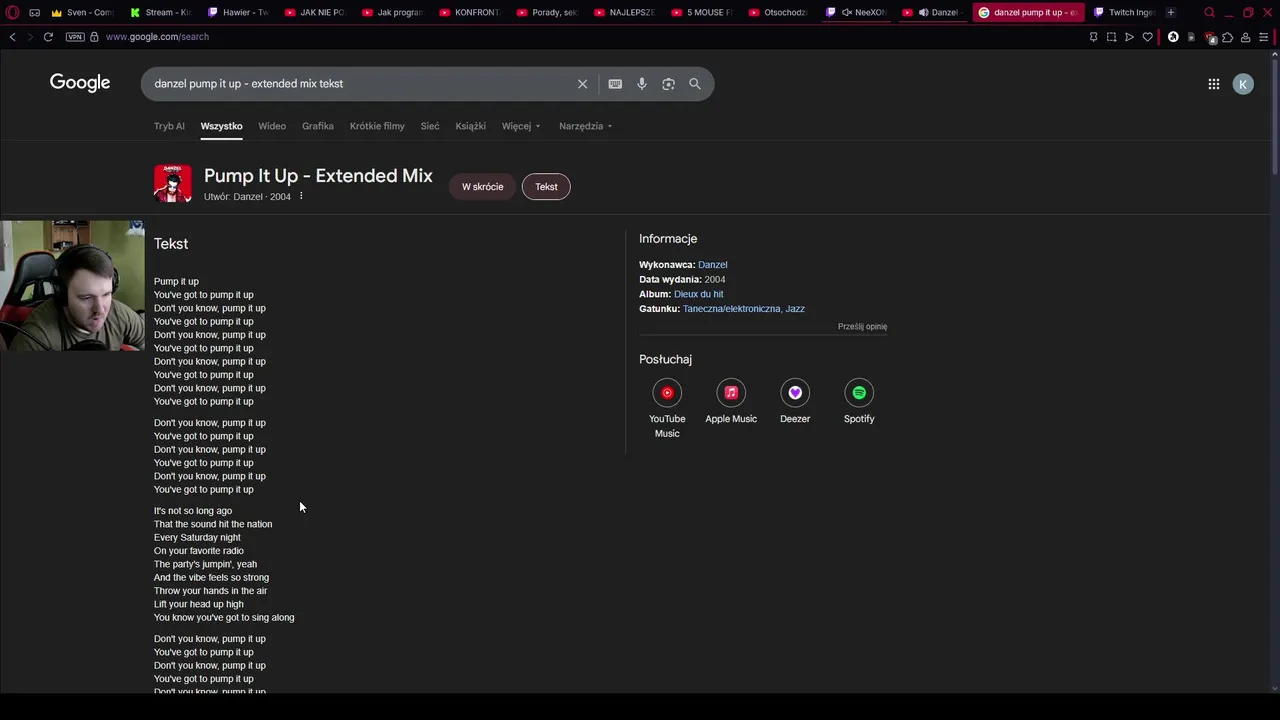Screen dimensions: 1280x720
Task: Open the browser profile icon
Action: 1245,37
